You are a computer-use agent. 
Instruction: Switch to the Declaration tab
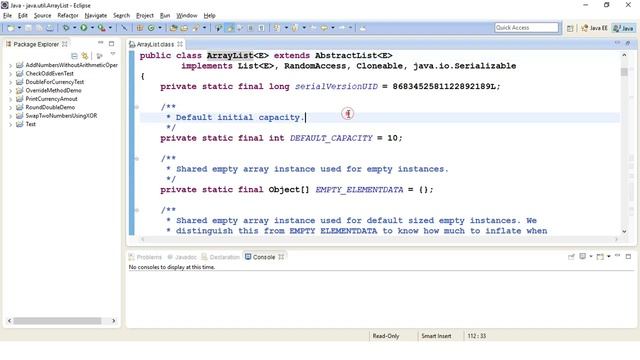(221, 257)
